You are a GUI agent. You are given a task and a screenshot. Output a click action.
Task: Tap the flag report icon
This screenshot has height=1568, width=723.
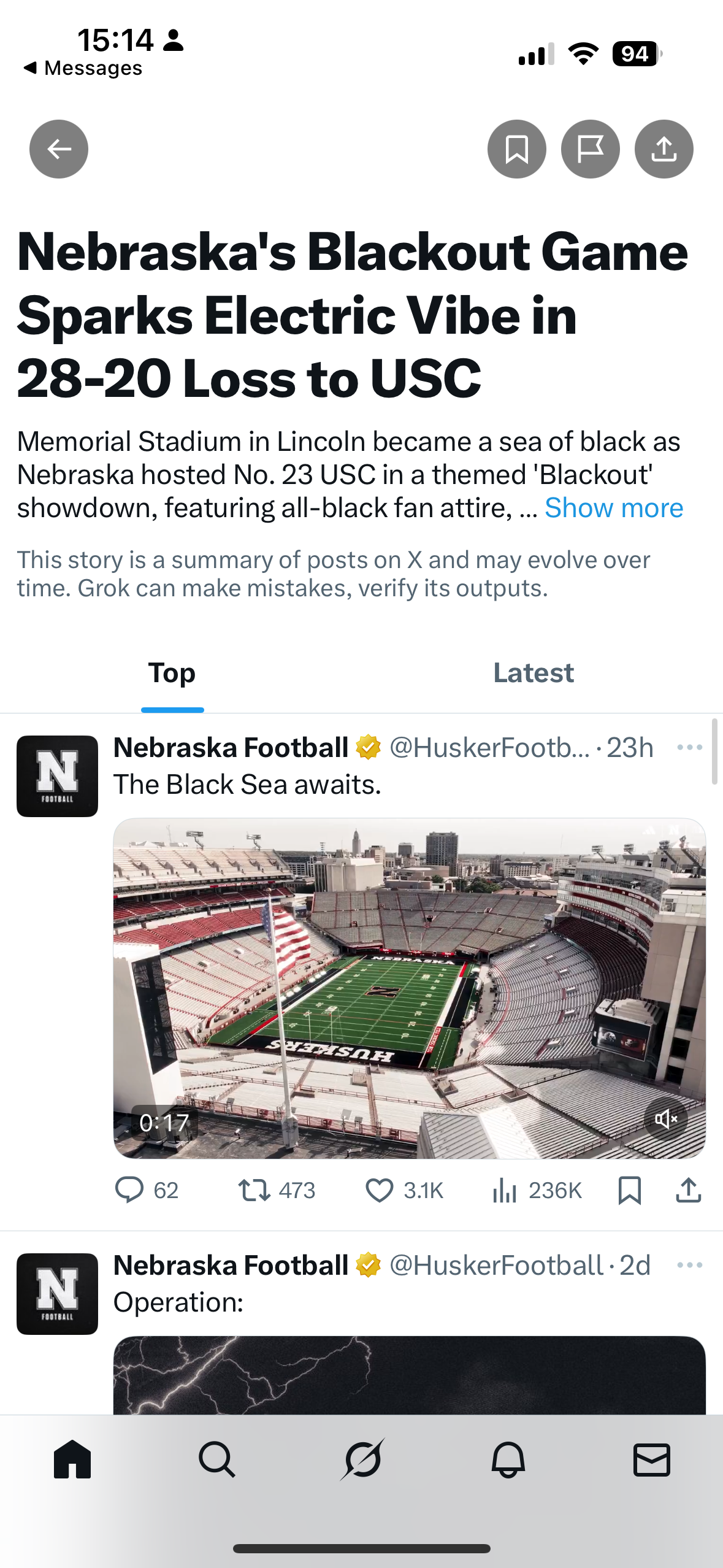[x=590, y=149]
